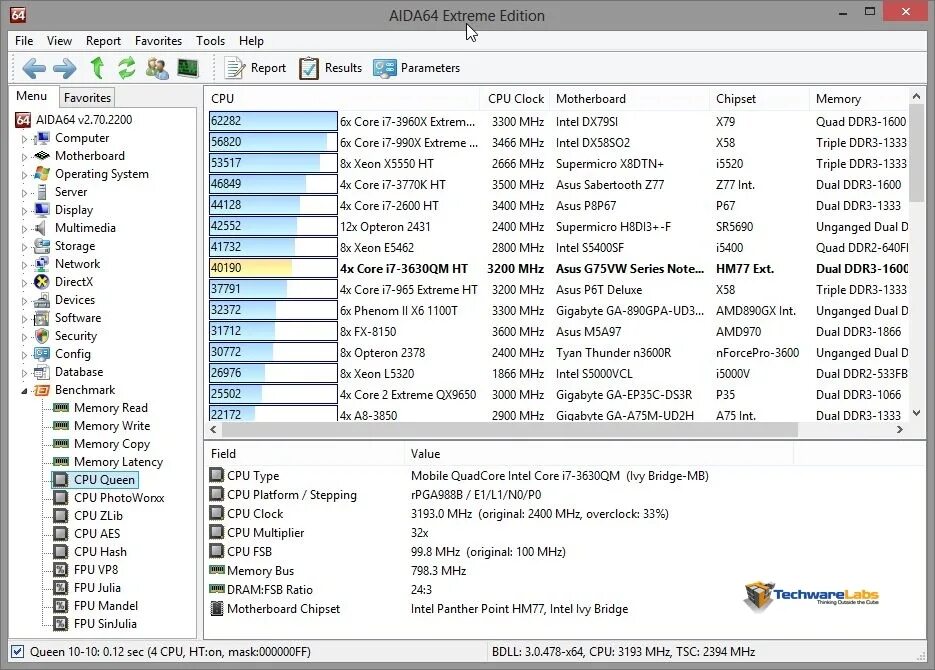This screenshot has height=670, width=935.
Task: Go back with the left arrow icon
Action: coord(34,68)
